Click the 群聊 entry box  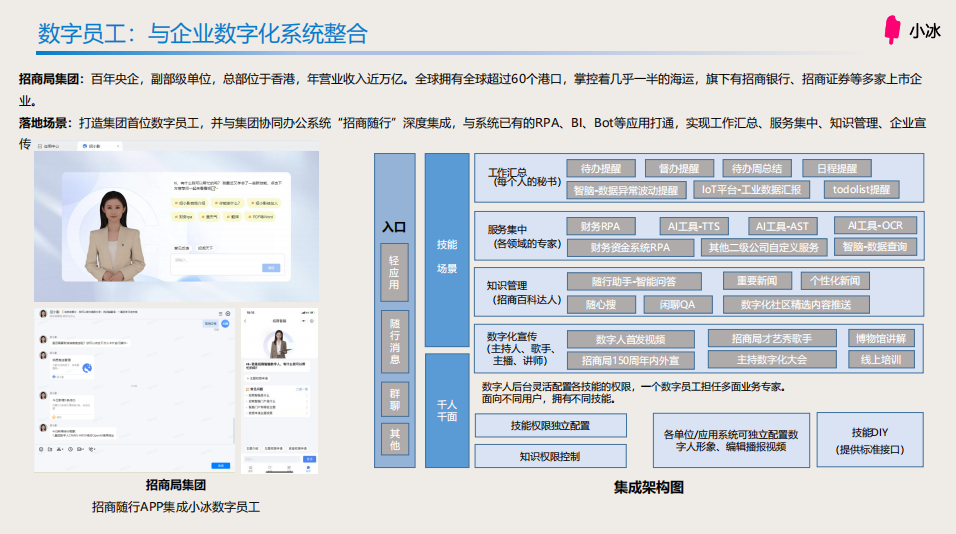(x=394, y=399)
